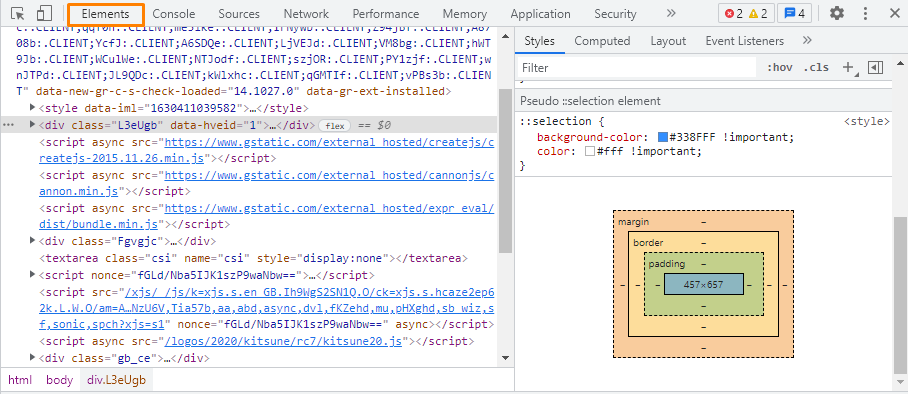Select the Event Listeners sub-tab
Screen dimensions: 908x394
pos(745,41)
